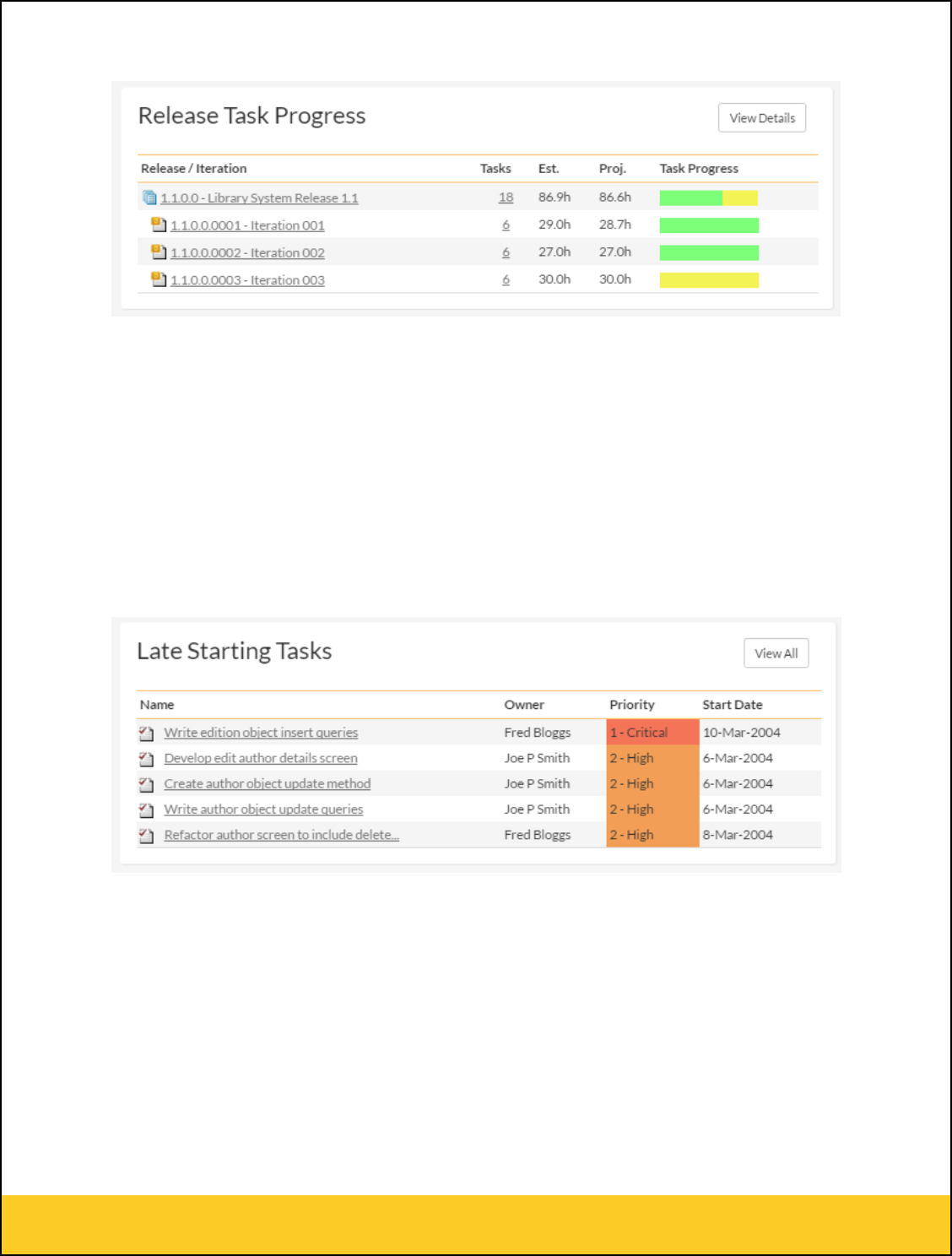
Task: Click task icon beside Write edition object insert queries
Action: [147, 734]
